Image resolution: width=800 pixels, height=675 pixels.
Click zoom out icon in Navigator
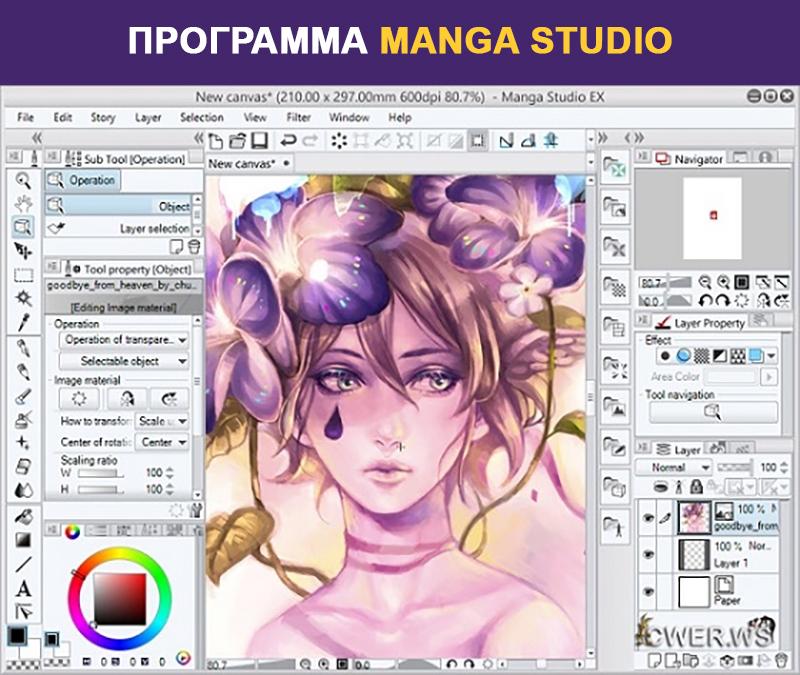click(x=705, y=282)
